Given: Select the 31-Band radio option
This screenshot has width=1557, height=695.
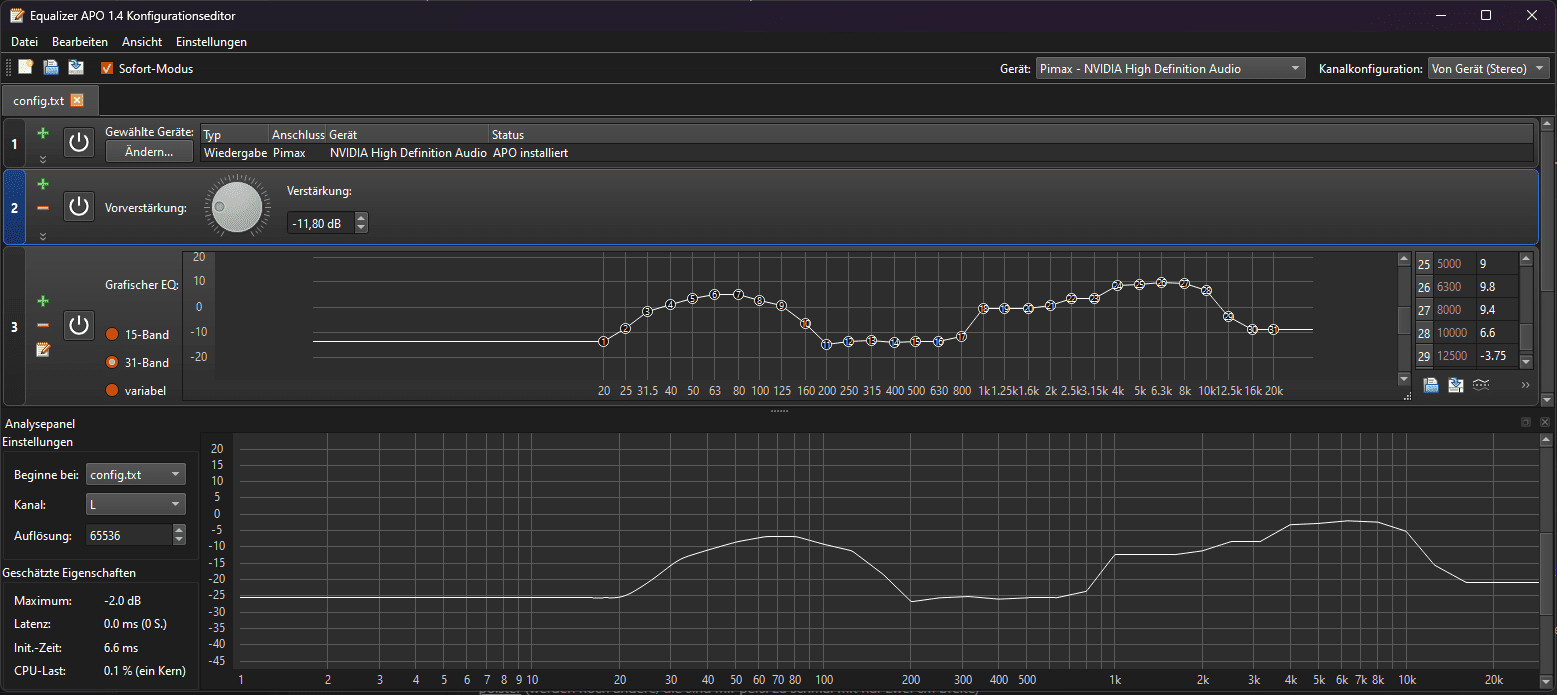Looking at the screenshot, I should coord(112,362).
